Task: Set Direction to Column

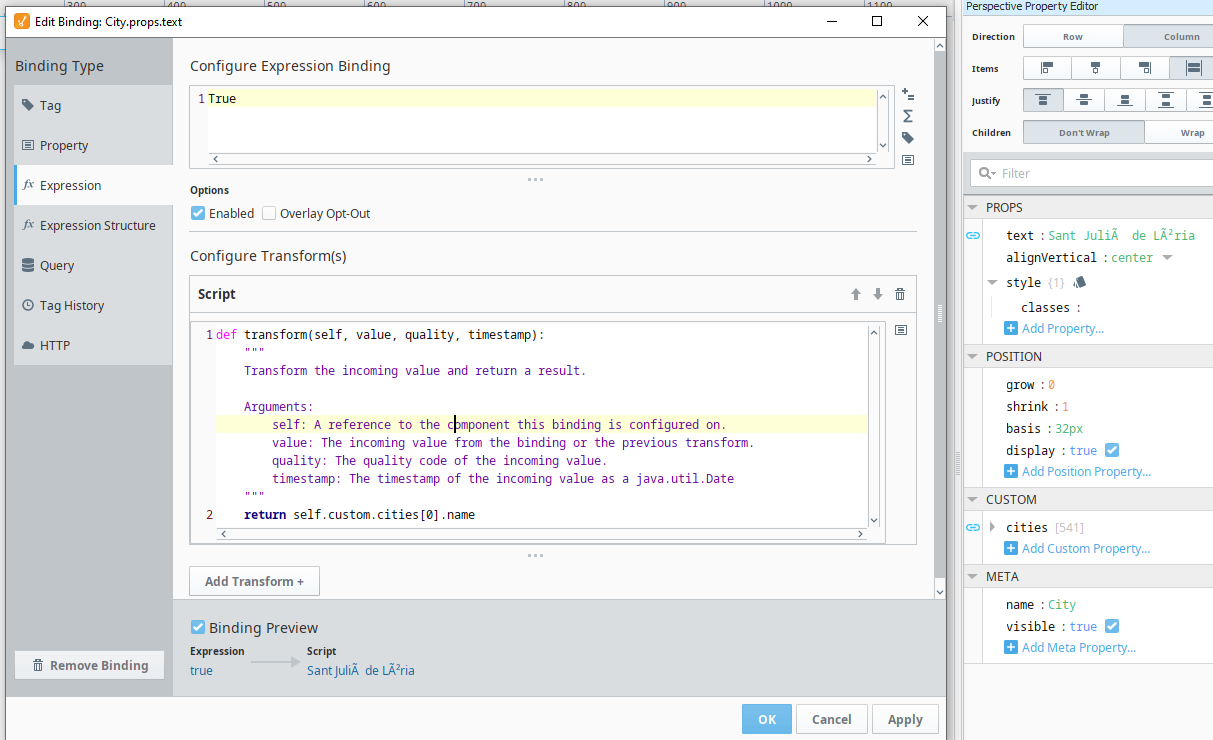Action: click(x=1168, y=37)
